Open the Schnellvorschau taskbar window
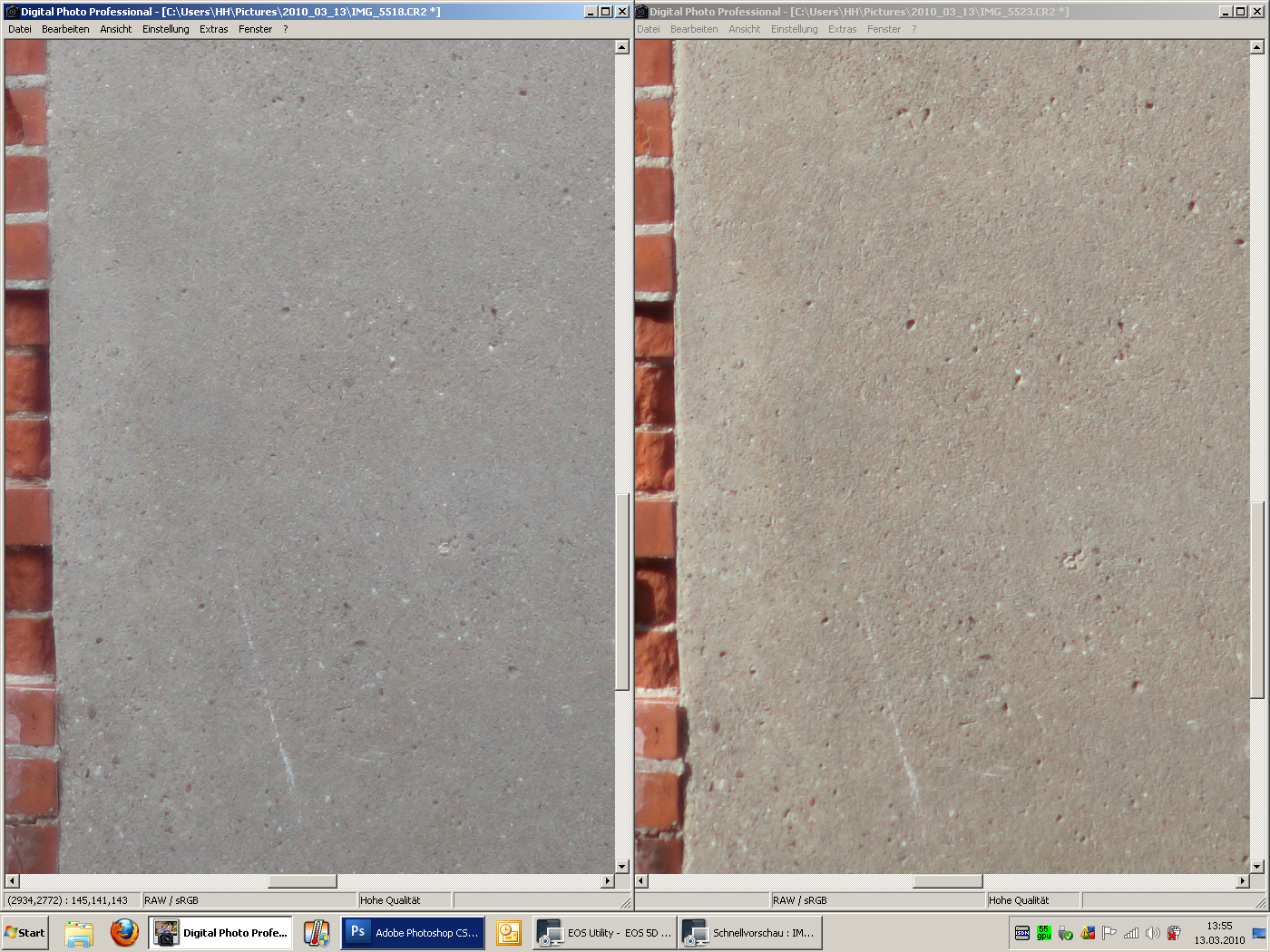Image resolution: width=1270 pixels, height=952 pixels. point(749,932)
